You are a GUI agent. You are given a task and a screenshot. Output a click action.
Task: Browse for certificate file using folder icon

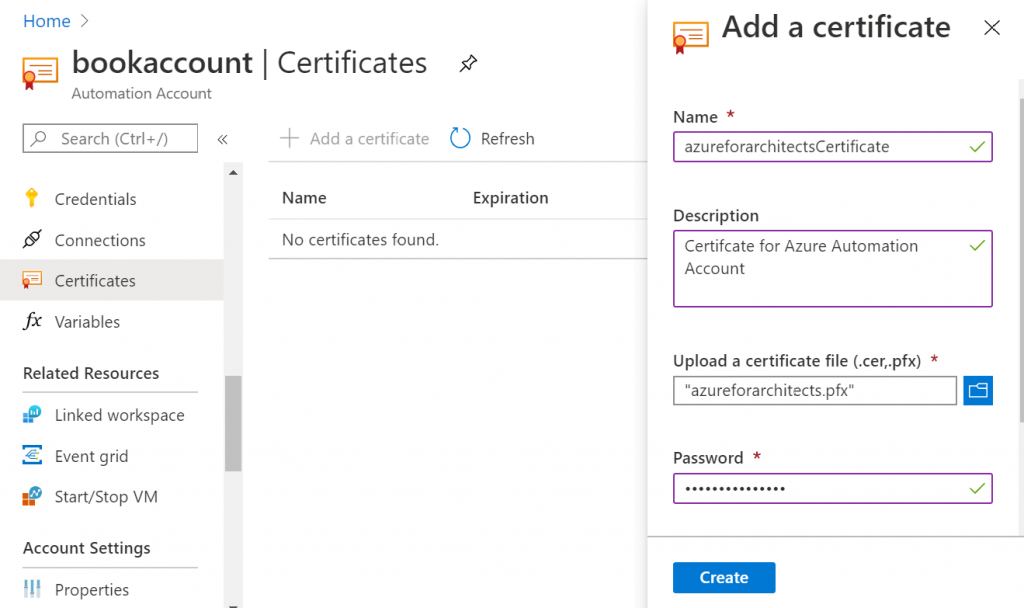coord(978,390)
